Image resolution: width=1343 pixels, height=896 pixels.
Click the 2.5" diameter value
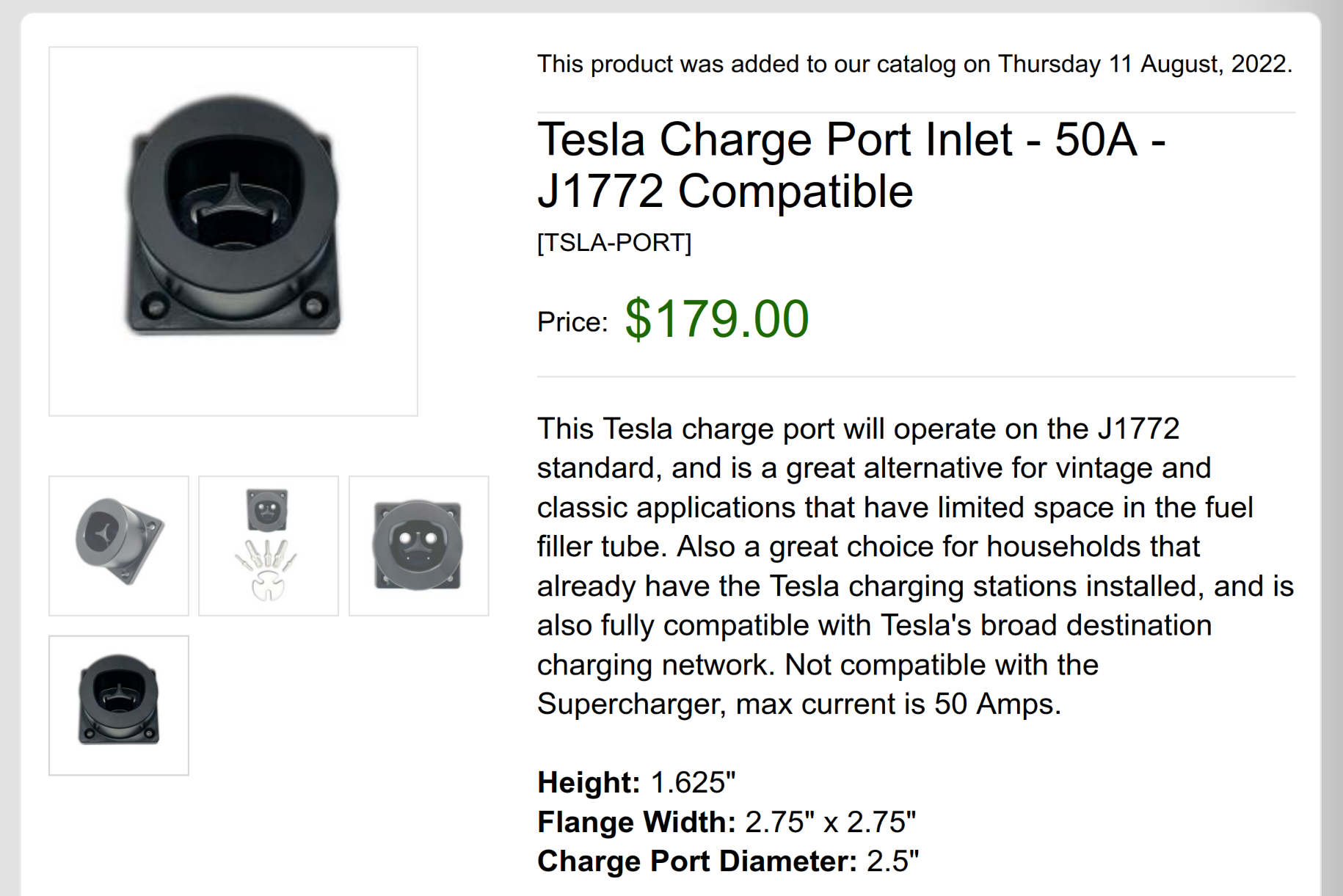[x=892, y=861]
